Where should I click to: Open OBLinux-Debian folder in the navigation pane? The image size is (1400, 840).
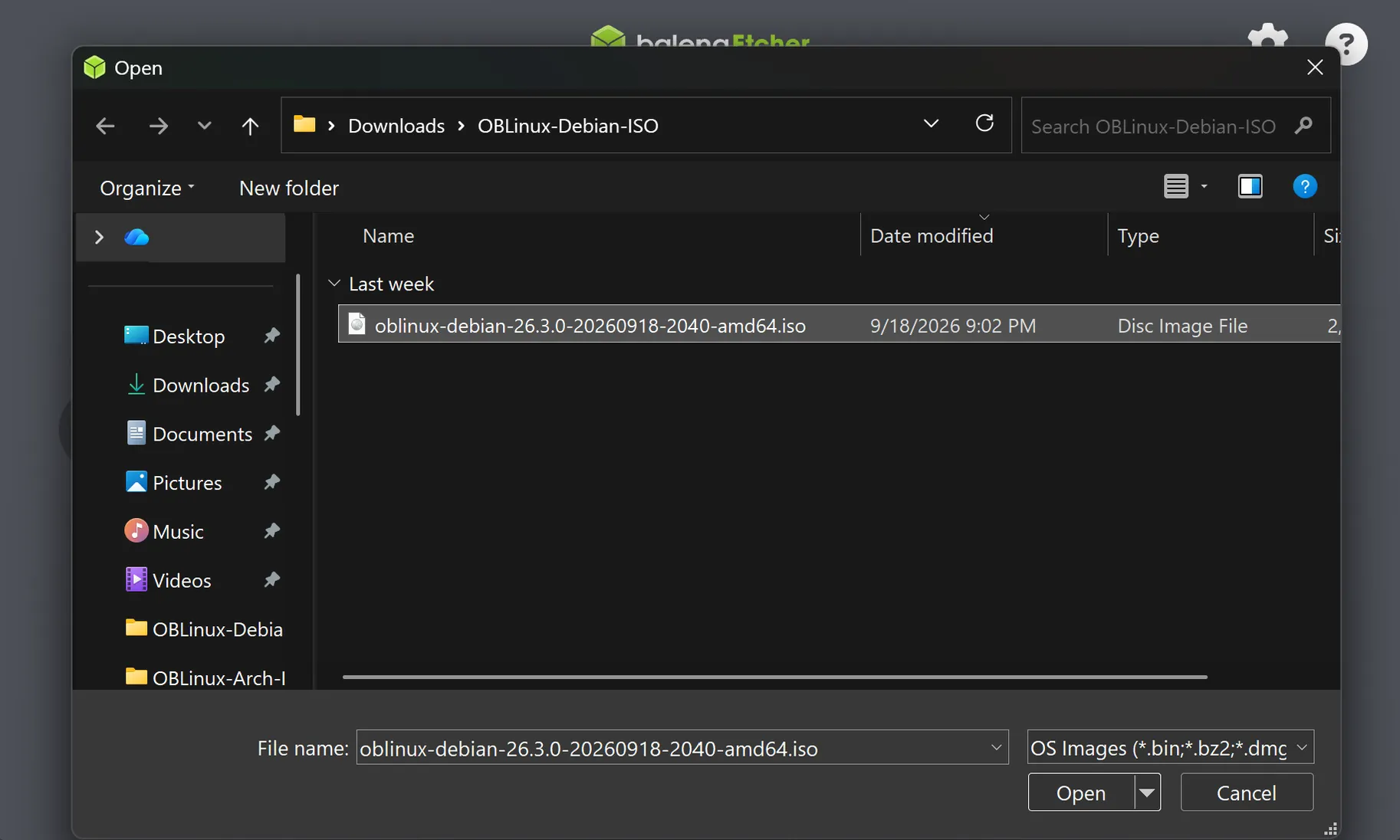tap(204, 629)
